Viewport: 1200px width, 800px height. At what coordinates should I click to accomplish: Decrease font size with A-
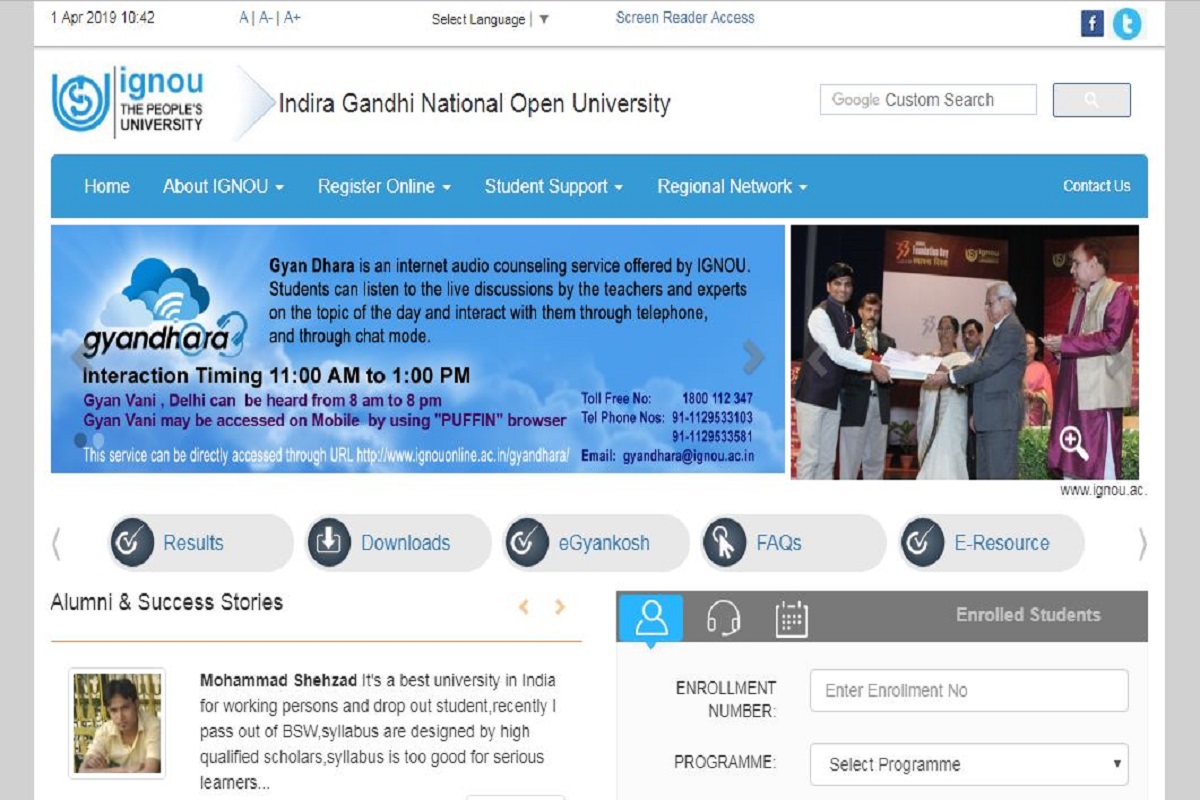tap(266, 18)
